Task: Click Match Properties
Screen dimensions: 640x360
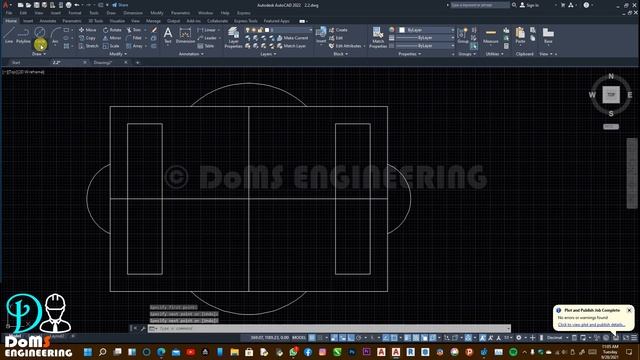Action: (378, 38)
